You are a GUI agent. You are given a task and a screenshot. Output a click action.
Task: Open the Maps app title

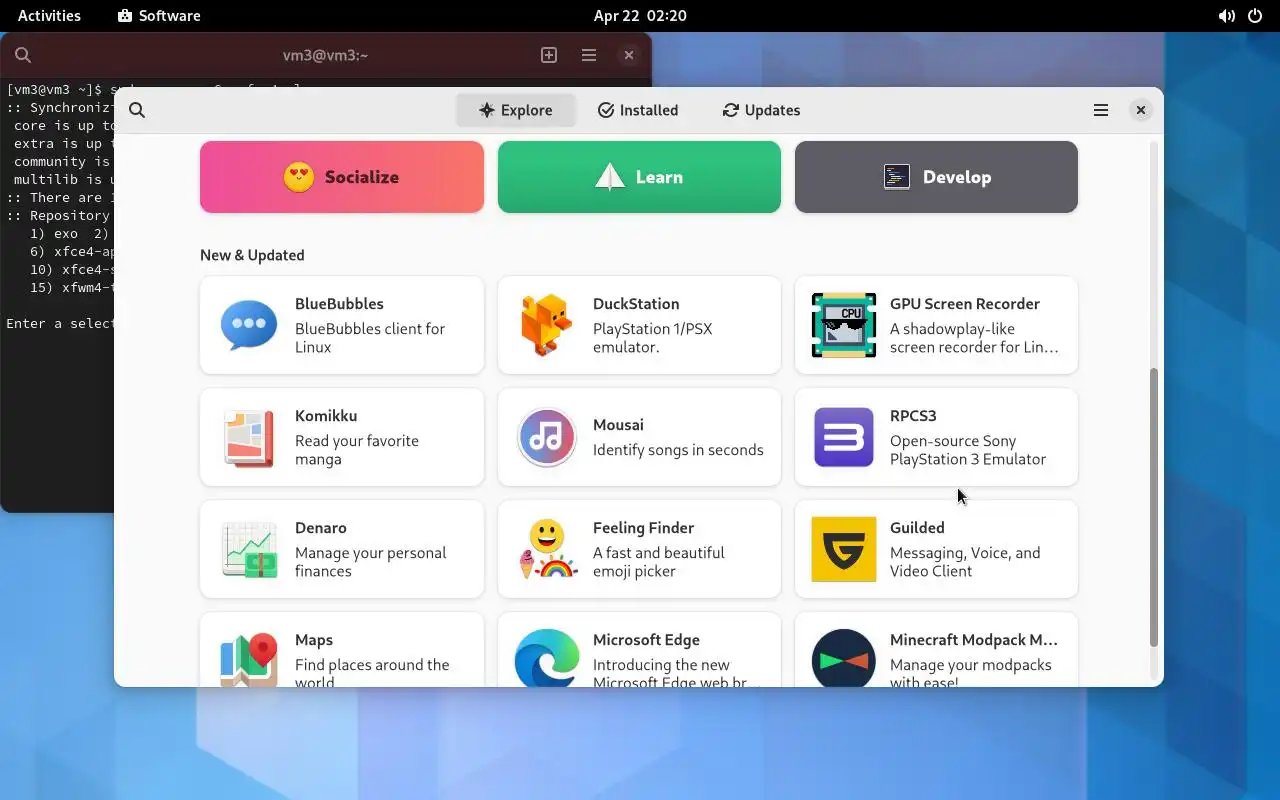(314, 640)
